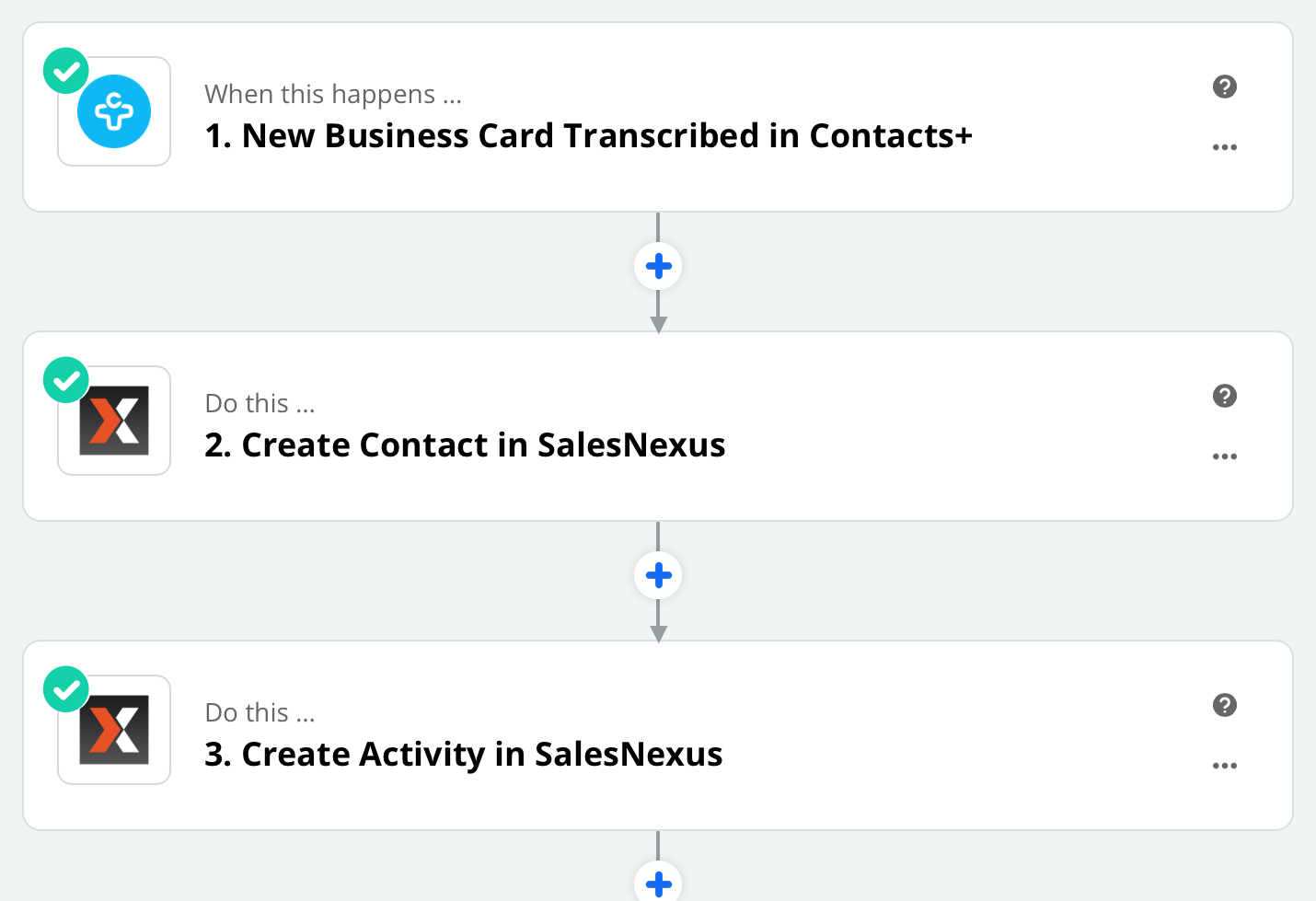Viewport: 1316px width, 901px height.
Task: Click the SalesNexus icon in Create Contact step
Action: (x=114, y=421)
